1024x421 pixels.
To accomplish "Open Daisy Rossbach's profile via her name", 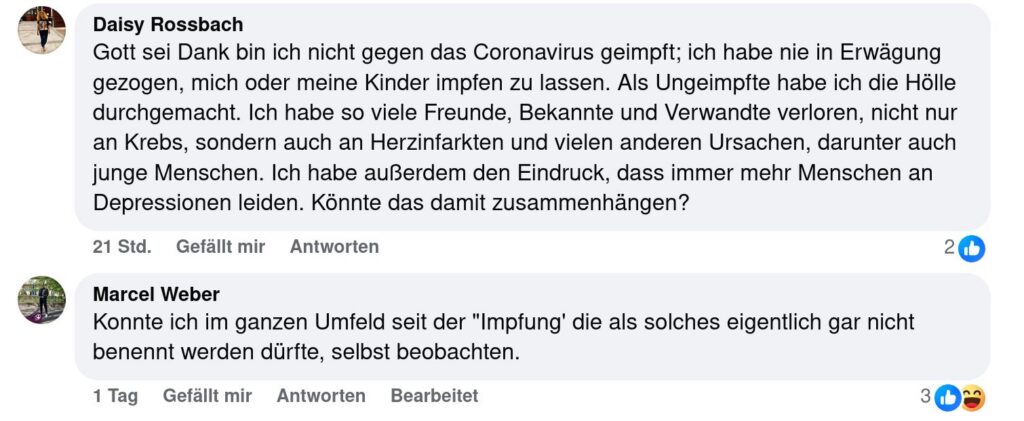I will pos(167,24).
